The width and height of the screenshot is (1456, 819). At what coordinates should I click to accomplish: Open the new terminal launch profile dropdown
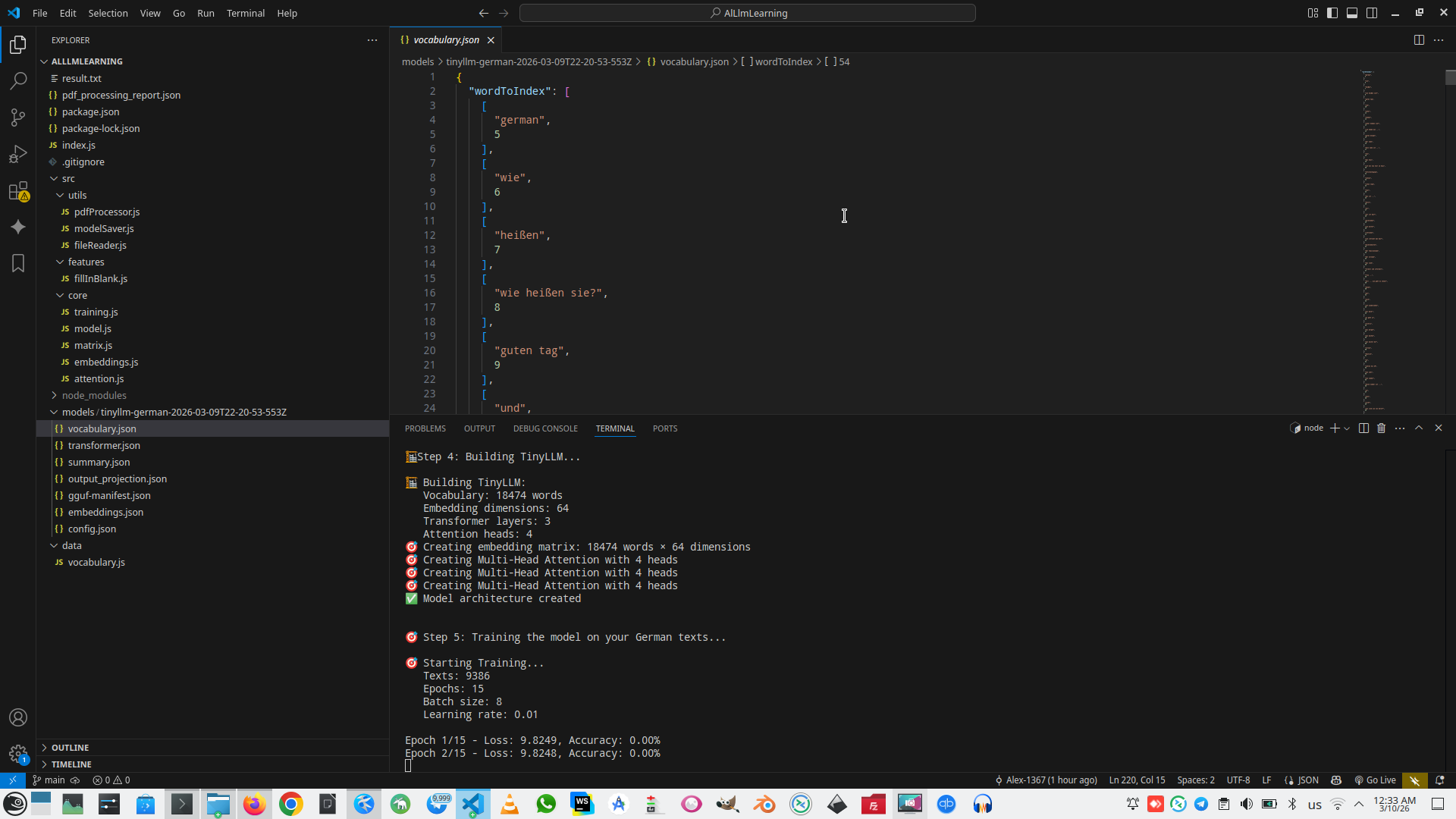point(1348,428)
